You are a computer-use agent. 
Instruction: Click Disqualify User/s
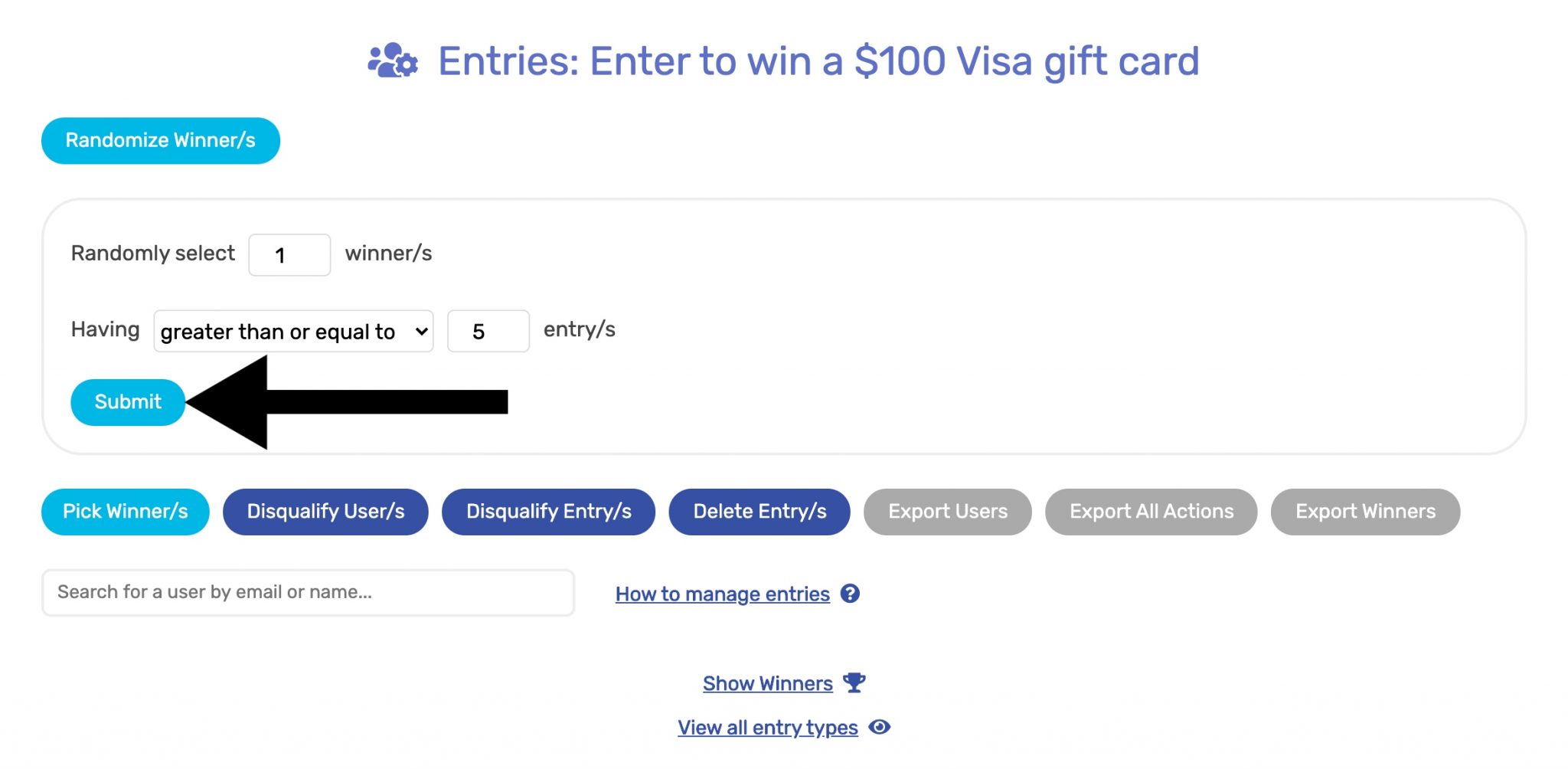pyautogui.click(x=325, y=512)
